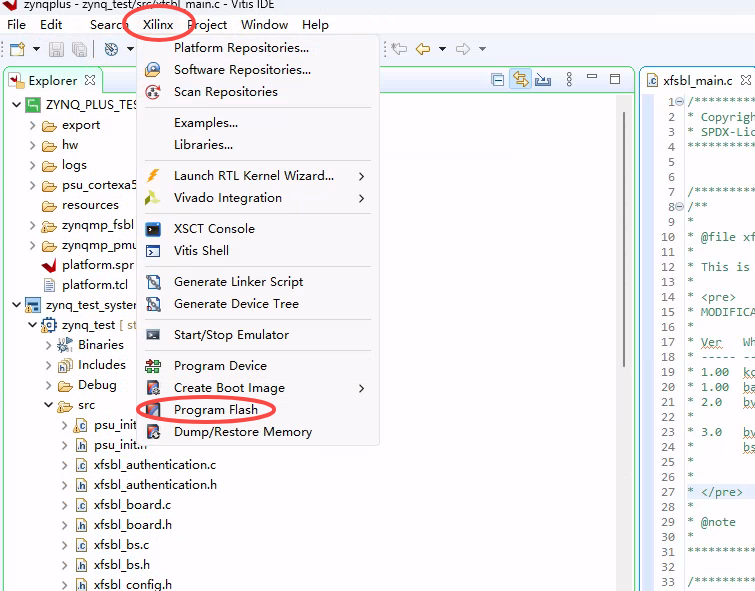Expand the Binaries node
The width and height of the screenshot is (755, 591).
(48, 345)
